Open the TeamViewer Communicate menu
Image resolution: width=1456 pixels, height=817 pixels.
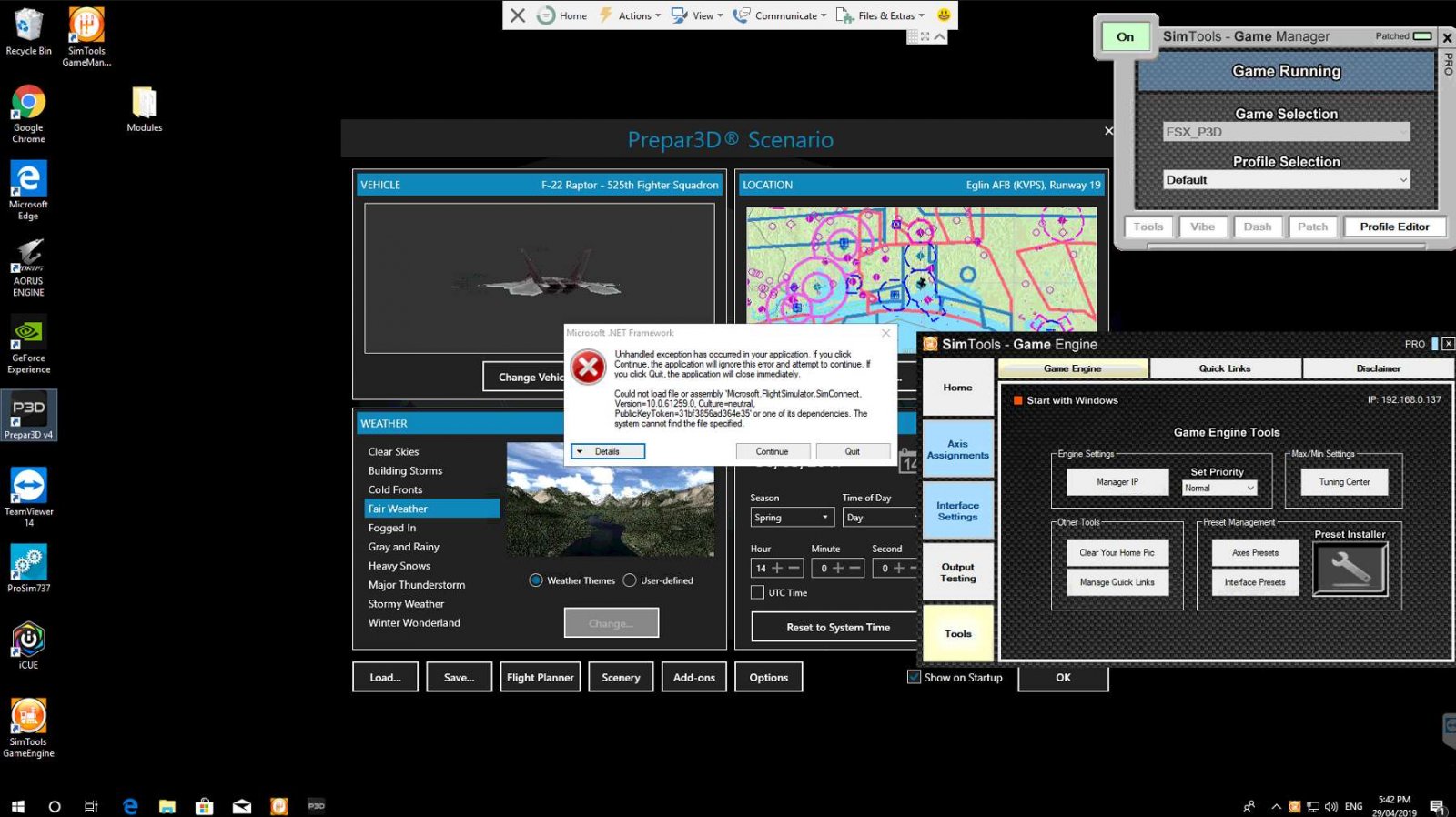(780, 15)
